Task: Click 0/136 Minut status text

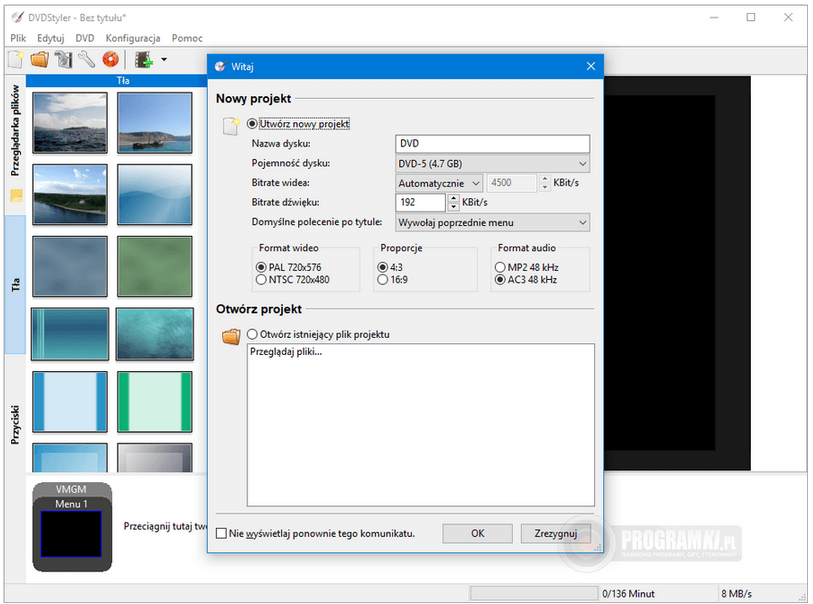Action: tap(628, 594)
